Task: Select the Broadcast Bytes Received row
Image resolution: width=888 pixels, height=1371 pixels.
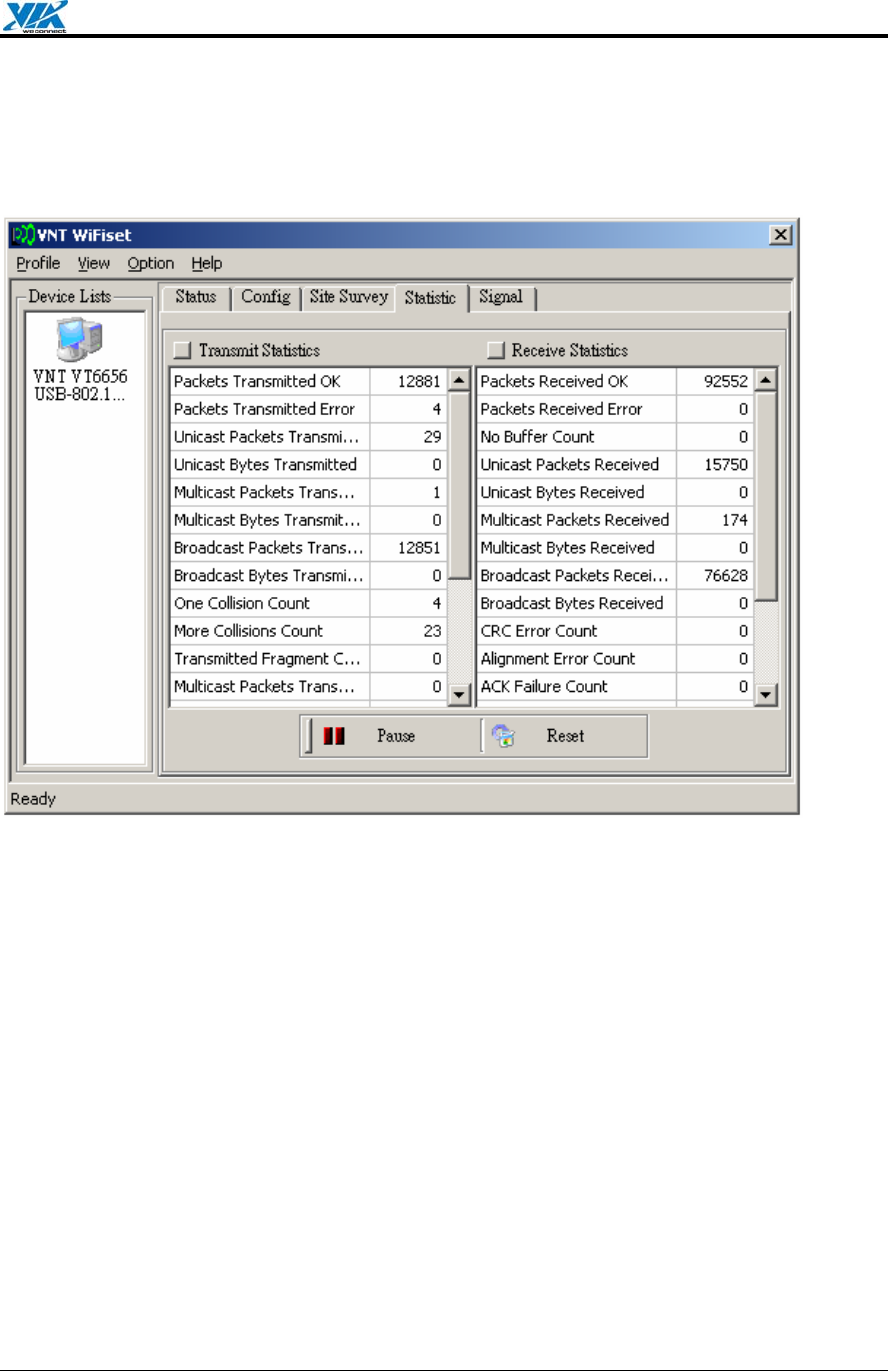Action: click(x=616, y=603)
